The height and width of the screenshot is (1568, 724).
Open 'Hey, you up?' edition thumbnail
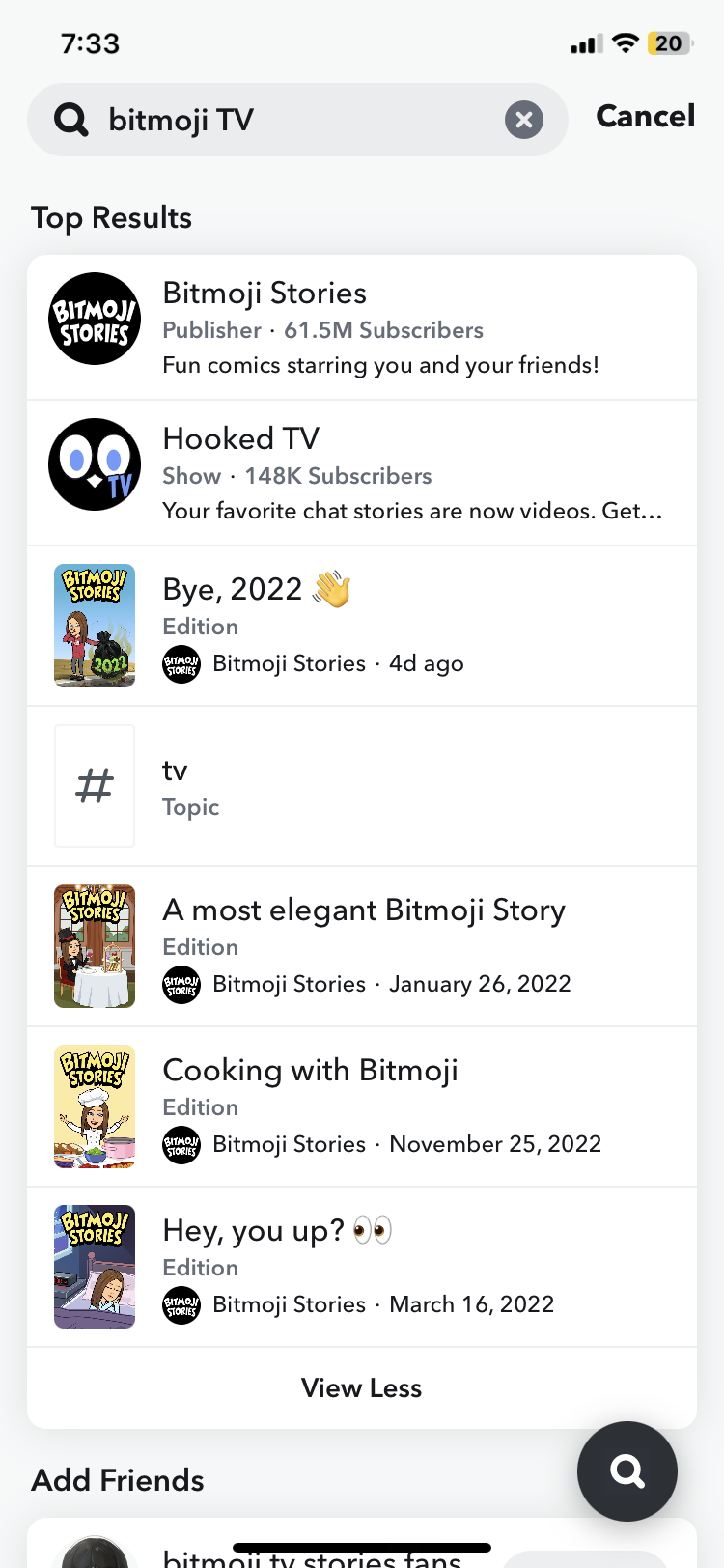[95, 1267]
